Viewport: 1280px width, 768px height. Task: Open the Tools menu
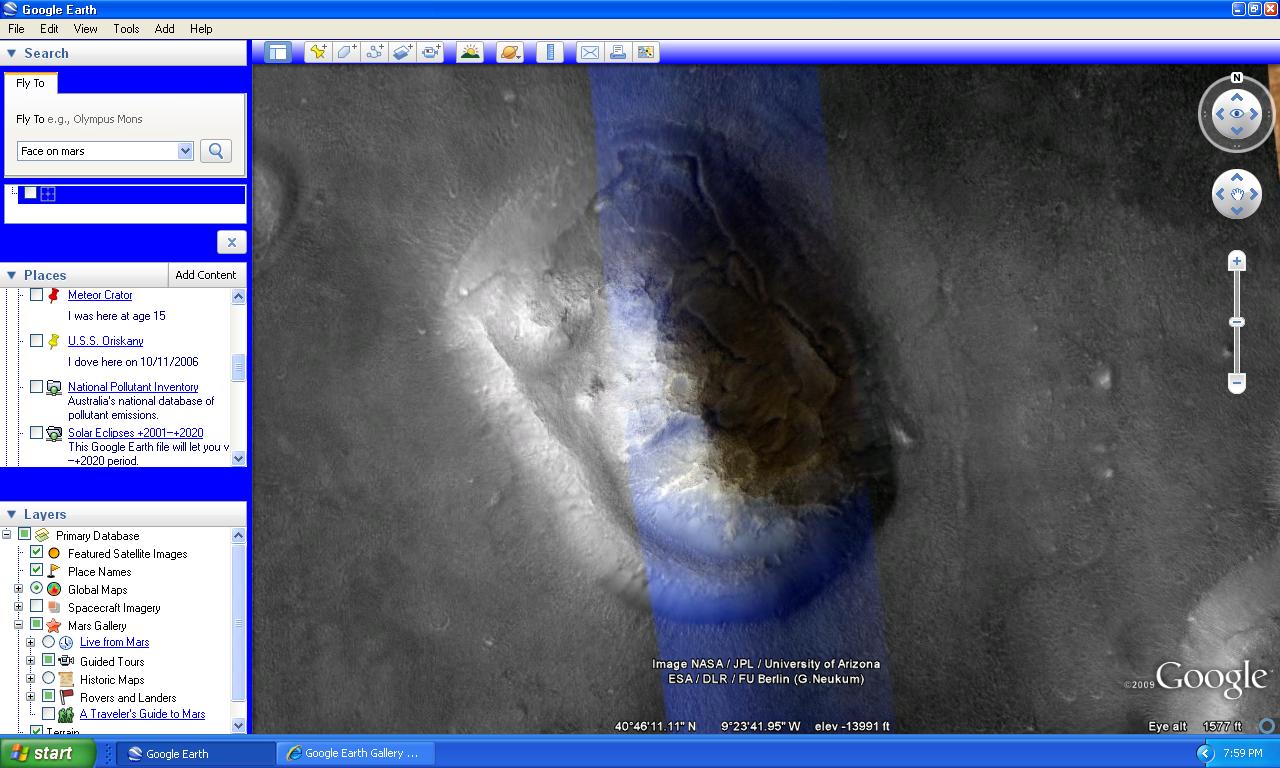pos(126,29)
